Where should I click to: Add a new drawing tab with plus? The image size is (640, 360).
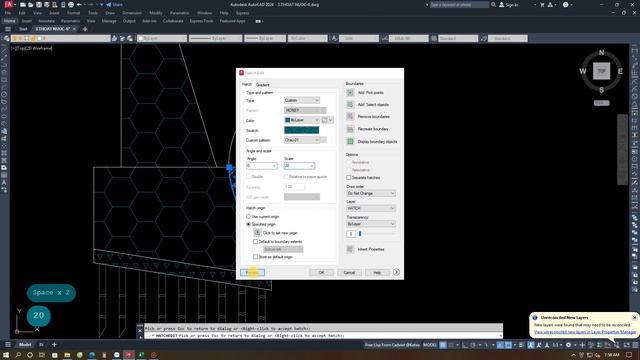pos(85,29)
